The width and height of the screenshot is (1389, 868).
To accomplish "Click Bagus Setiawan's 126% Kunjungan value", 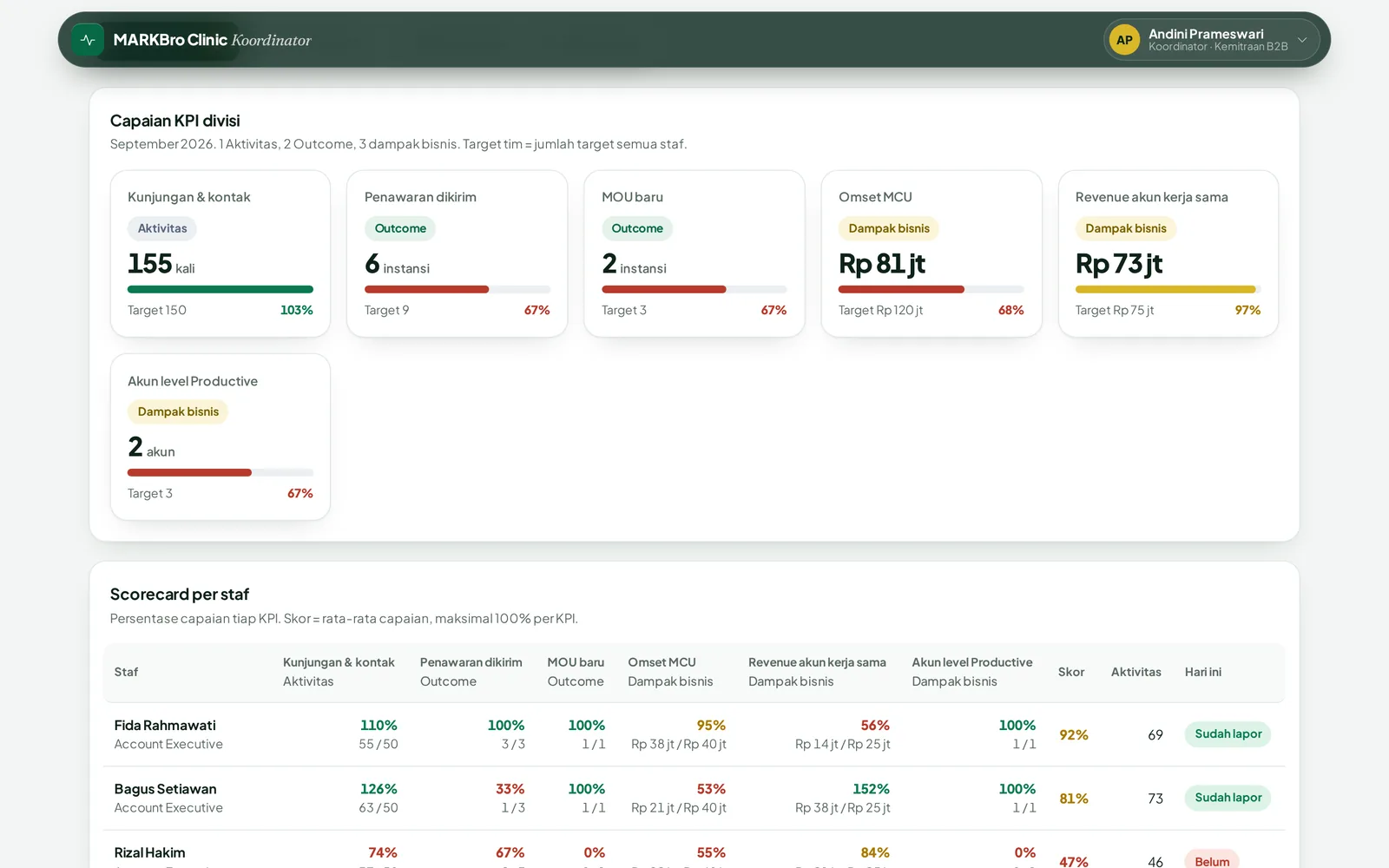I will click(x=379, y=789).
